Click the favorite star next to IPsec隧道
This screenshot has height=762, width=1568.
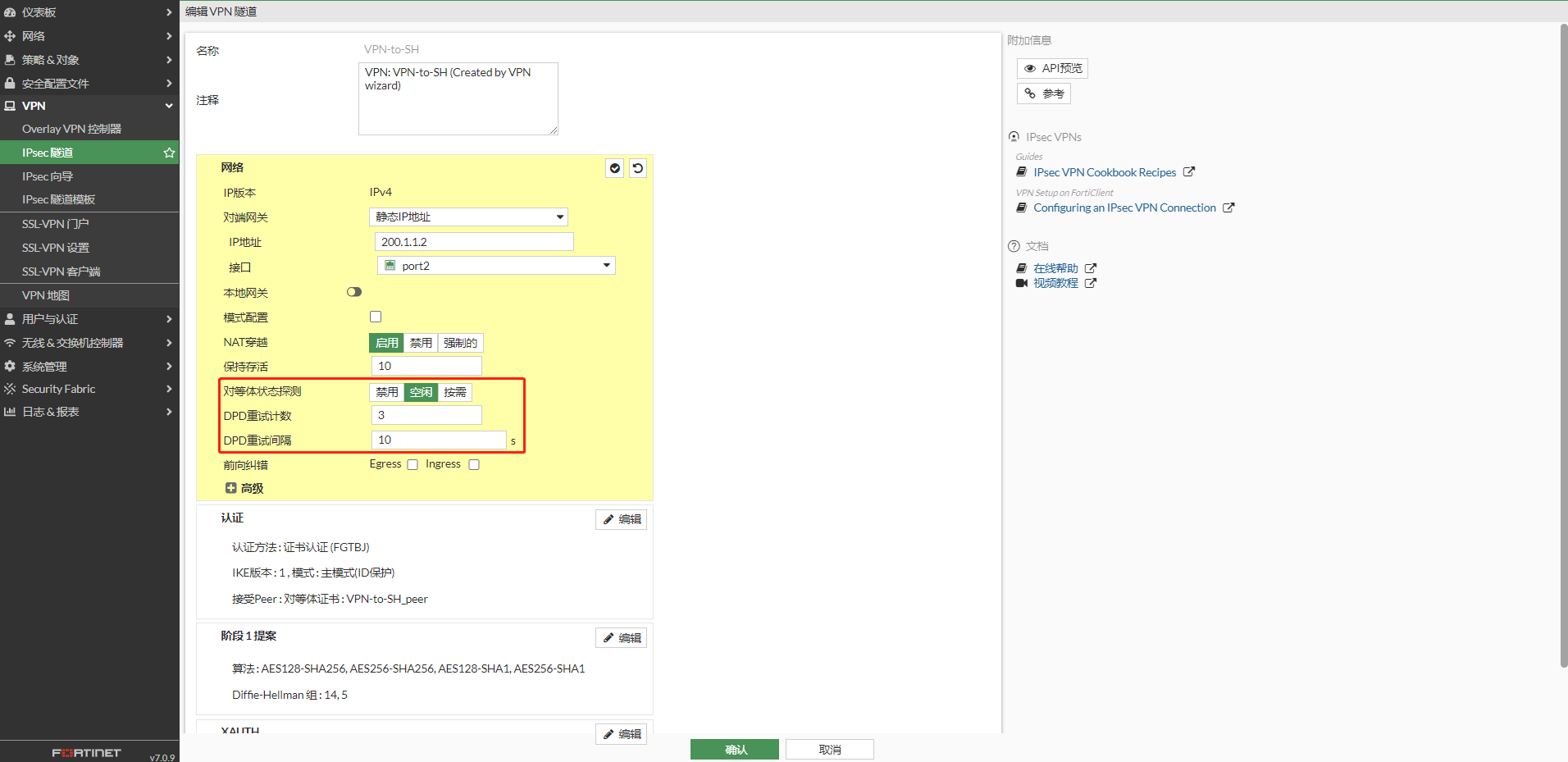(x=169, y=153)
